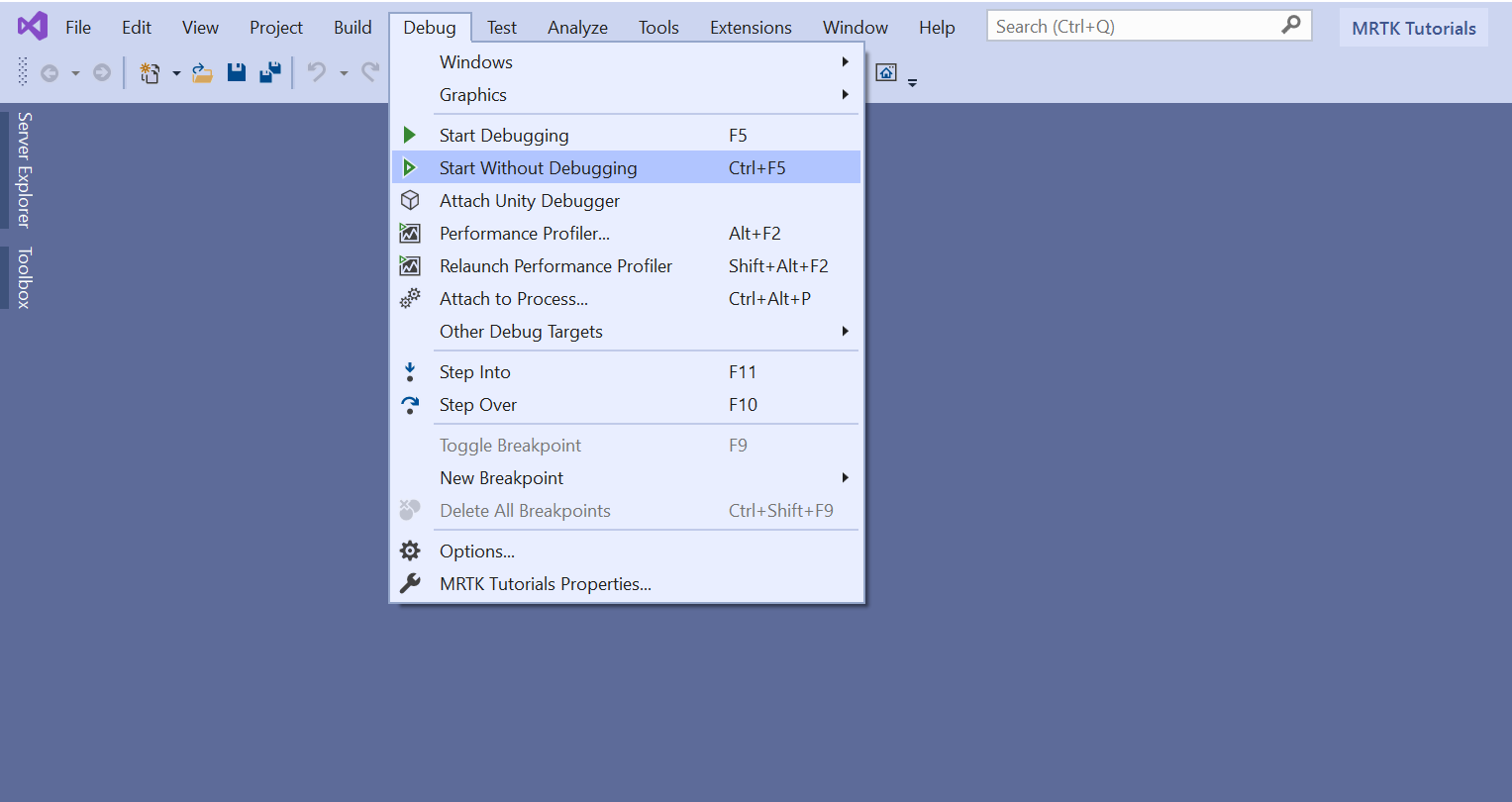
Task: Open the Test menu
Action: point(502,28)
